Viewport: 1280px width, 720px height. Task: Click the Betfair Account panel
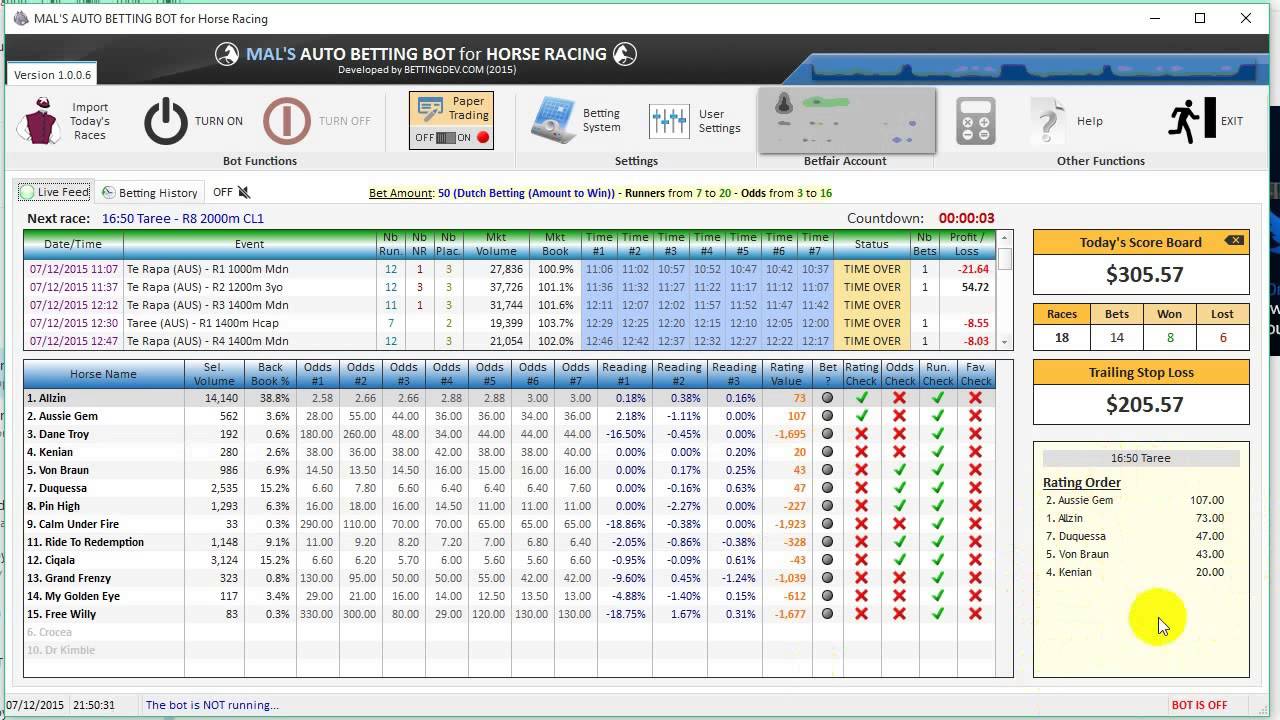tap(846, 121)
